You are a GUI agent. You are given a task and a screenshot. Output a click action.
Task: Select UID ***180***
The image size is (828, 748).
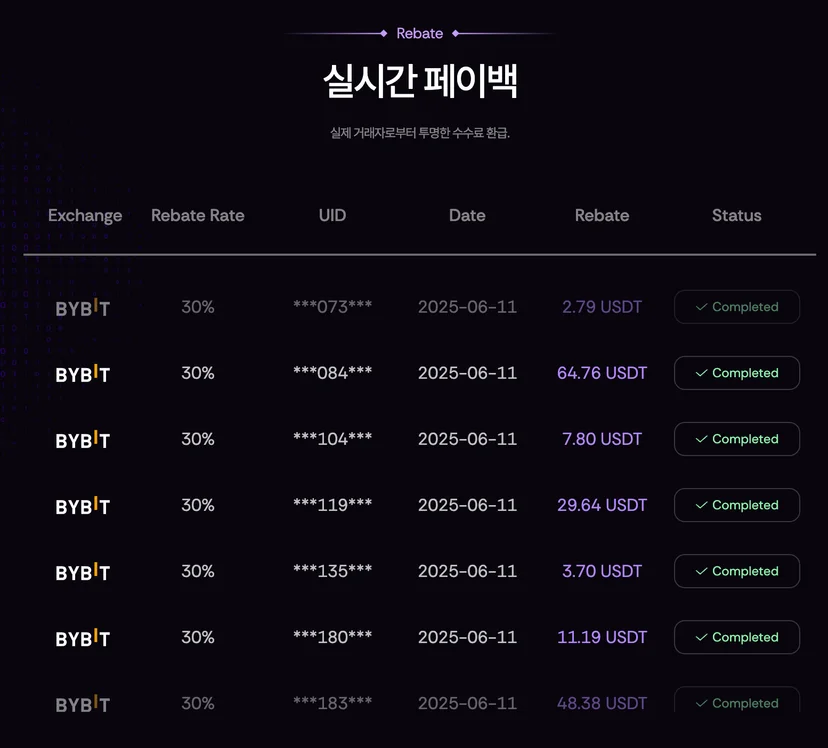point(333,636)
